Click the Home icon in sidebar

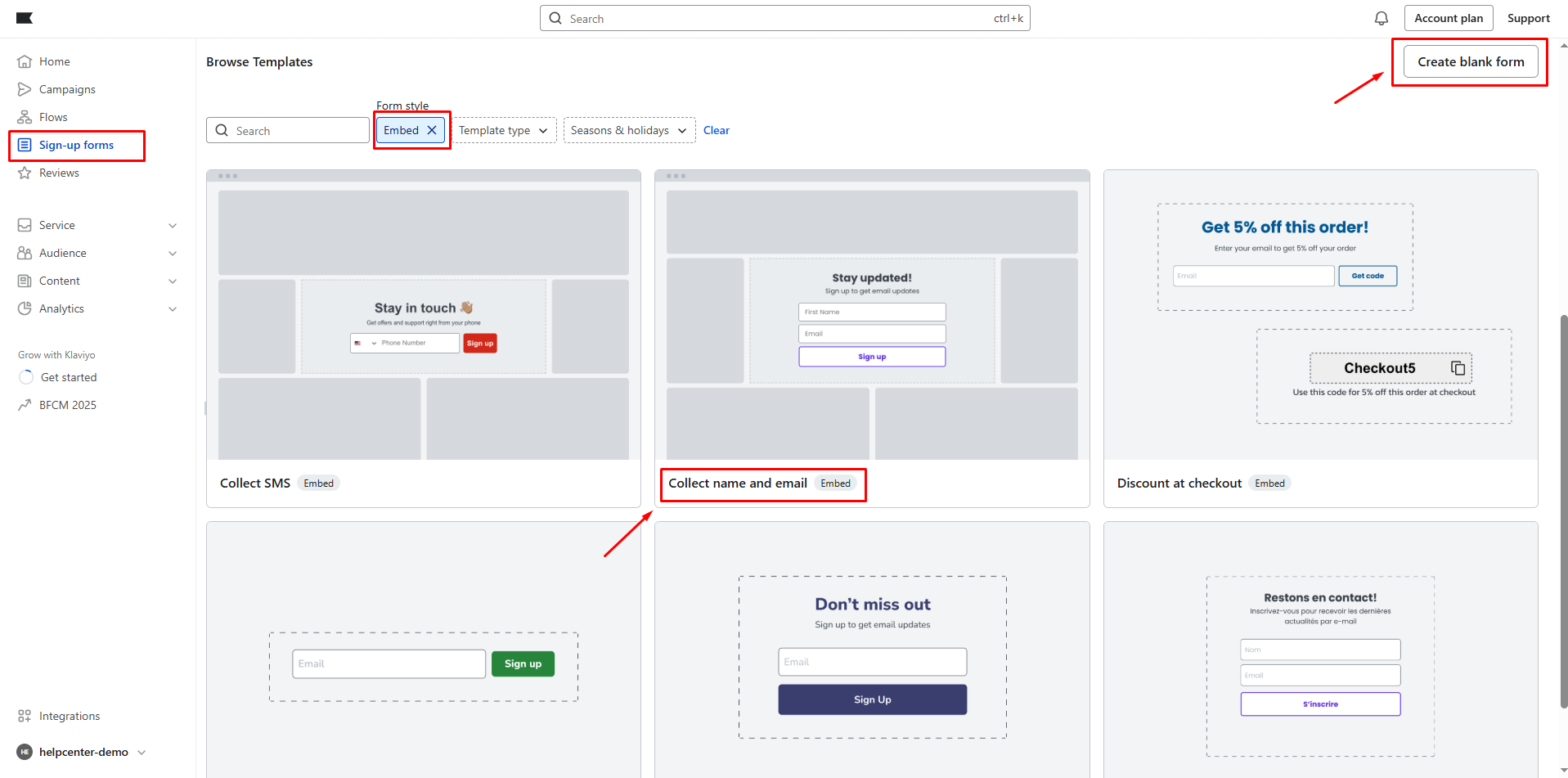coord(25,61)
